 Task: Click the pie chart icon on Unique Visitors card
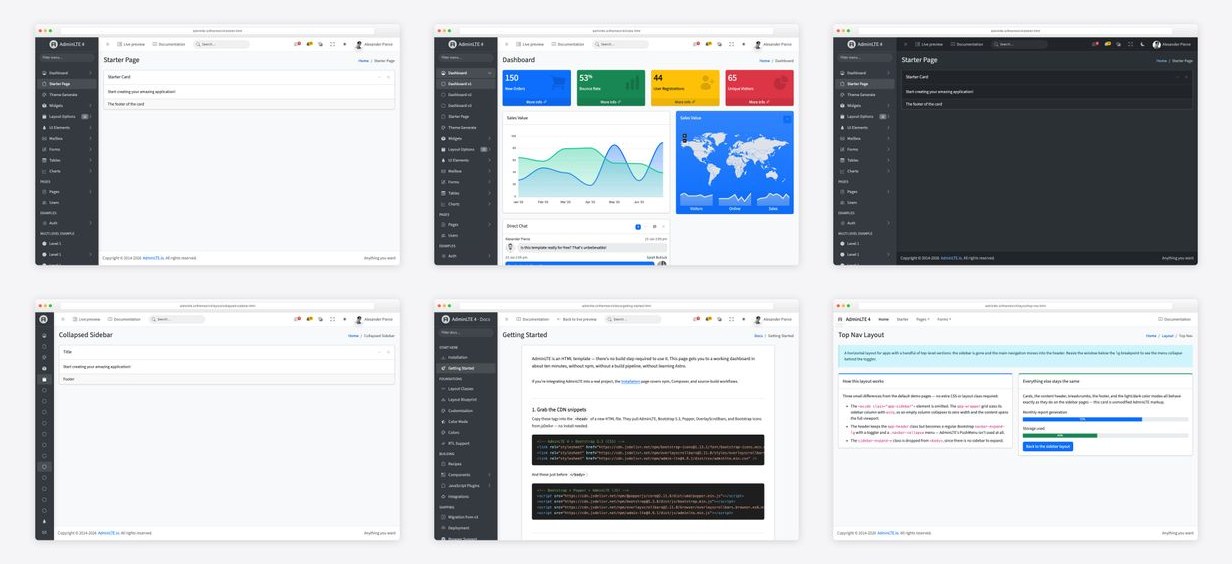point(781,83)
